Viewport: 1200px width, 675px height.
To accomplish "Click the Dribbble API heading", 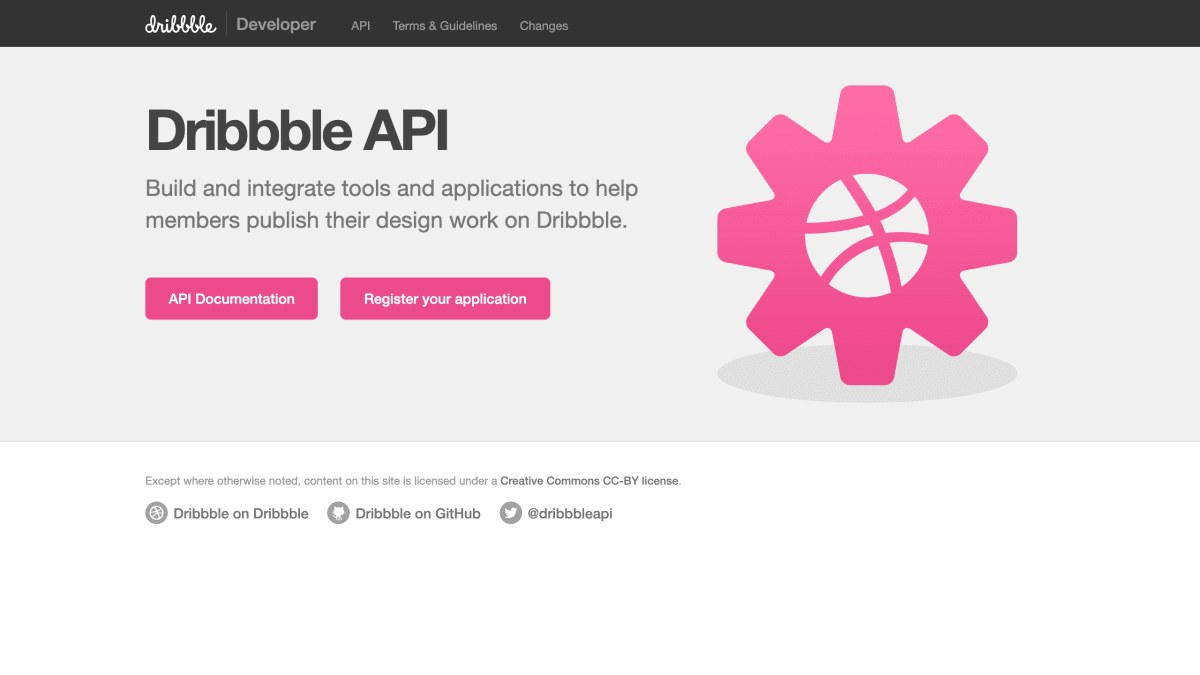I will [x=297, y=131].
